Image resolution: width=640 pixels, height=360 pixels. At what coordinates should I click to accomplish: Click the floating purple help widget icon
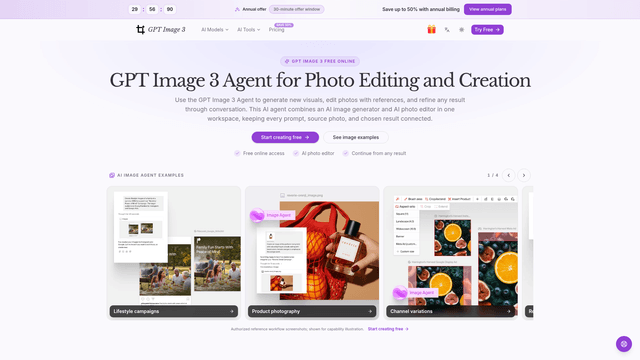coord(624,344)
